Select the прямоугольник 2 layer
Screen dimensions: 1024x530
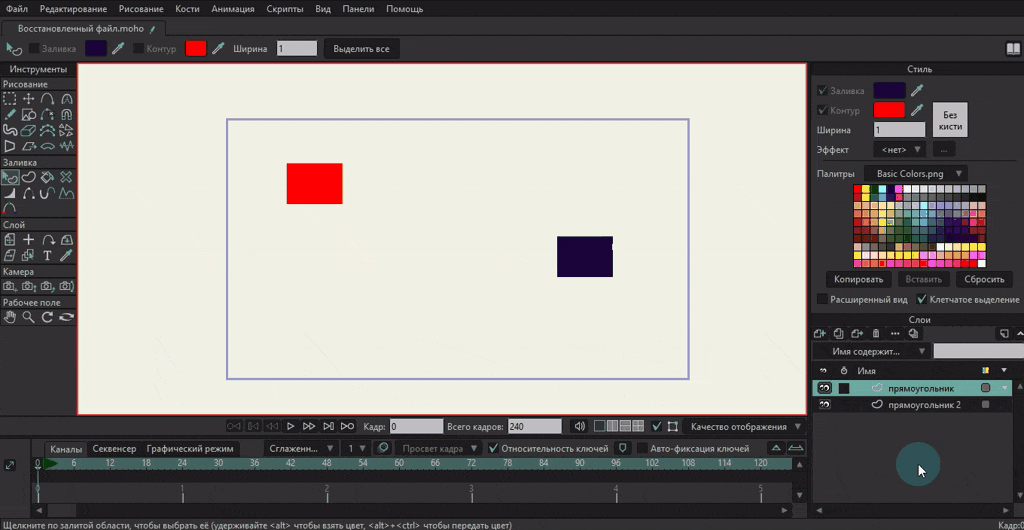click(911, 405)
